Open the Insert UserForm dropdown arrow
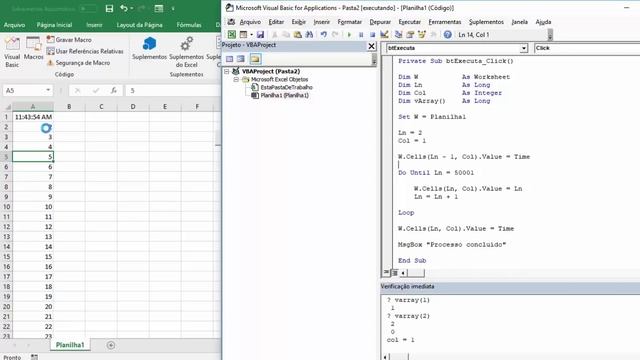The image size is (640, 360). pyautogui.click(x=251, y=35)
